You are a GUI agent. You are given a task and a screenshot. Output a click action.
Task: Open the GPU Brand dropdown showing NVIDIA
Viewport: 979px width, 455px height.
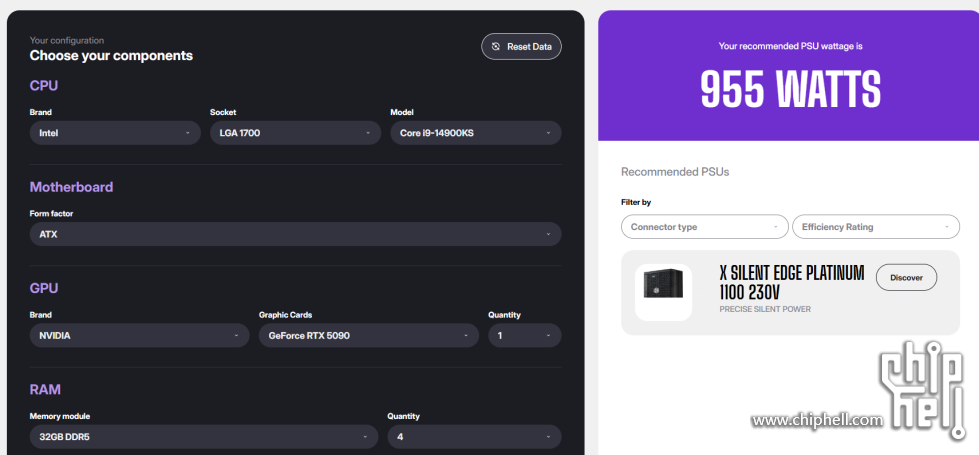click(x=139, y=335)
